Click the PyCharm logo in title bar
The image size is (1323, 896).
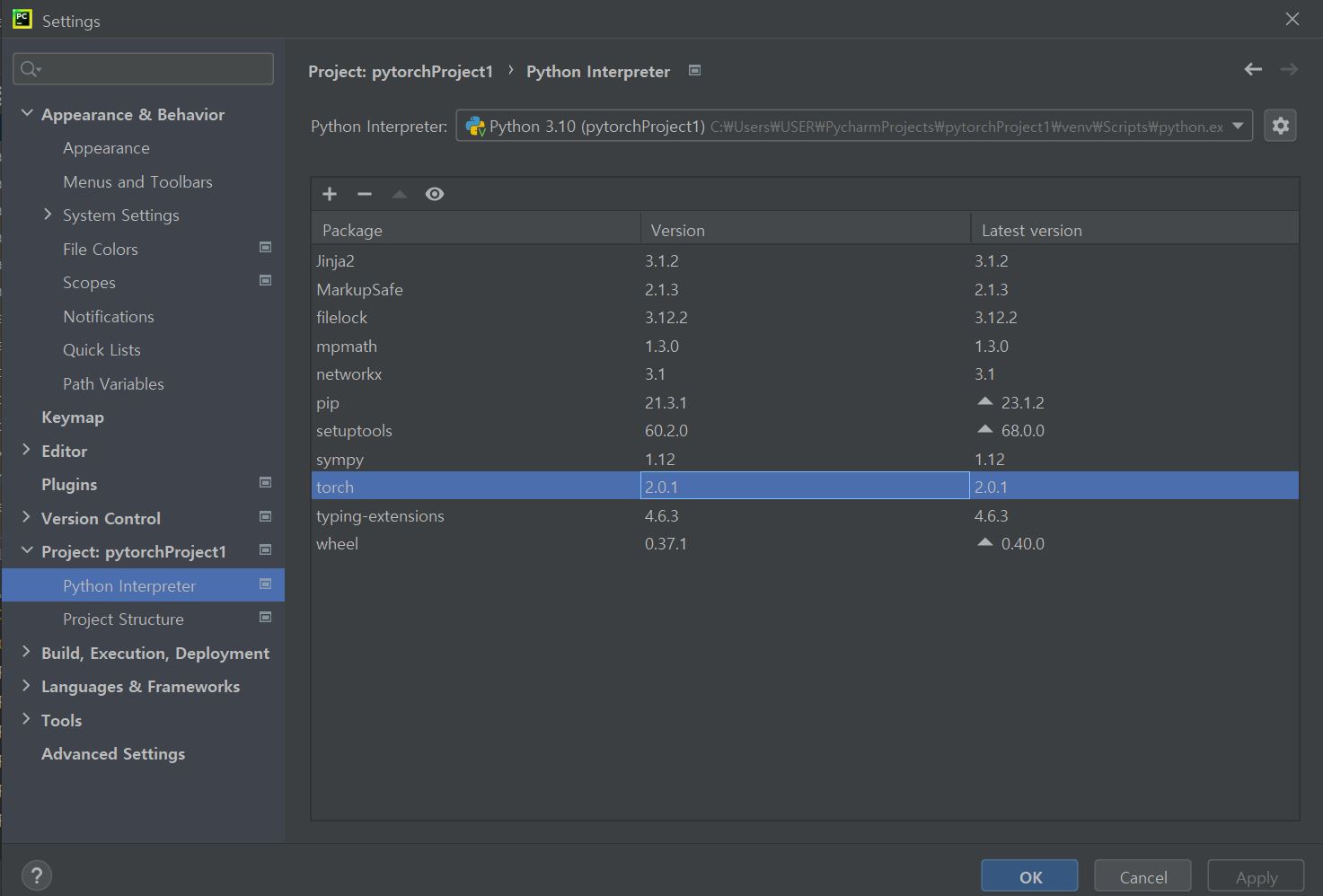(x=22, y=19)
